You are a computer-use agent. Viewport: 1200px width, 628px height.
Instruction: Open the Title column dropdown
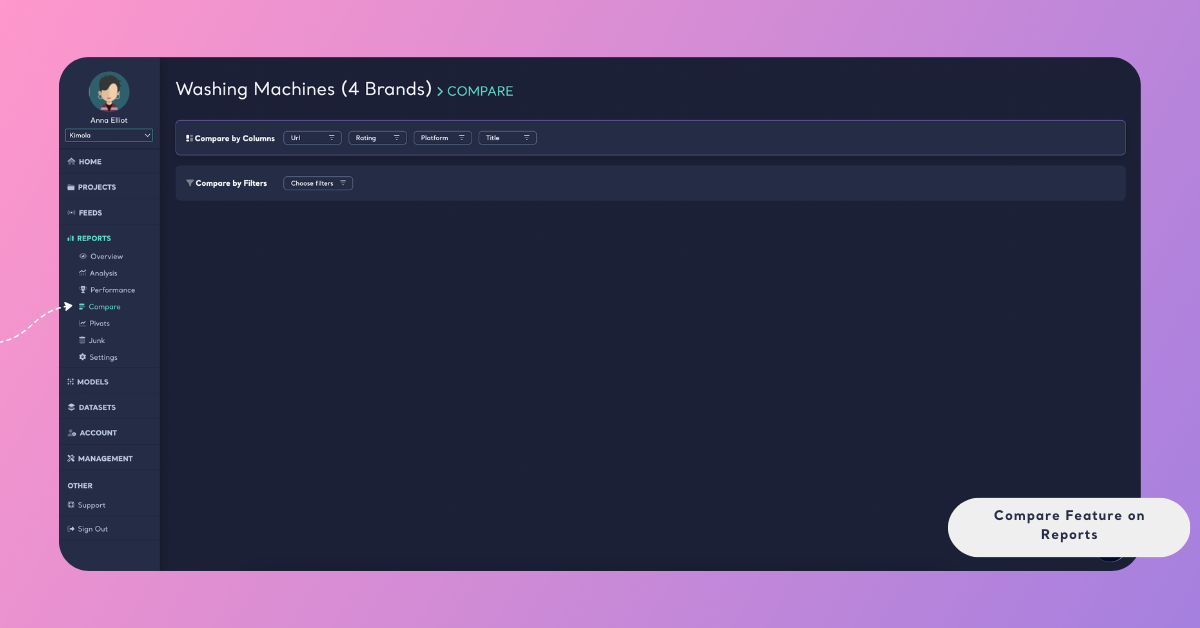pyautogui.click(x=507, y=138)
